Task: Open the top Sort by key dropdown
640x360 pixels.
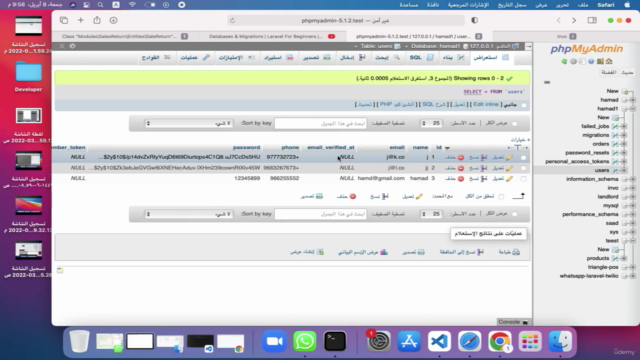Action: tap(189, 123)
